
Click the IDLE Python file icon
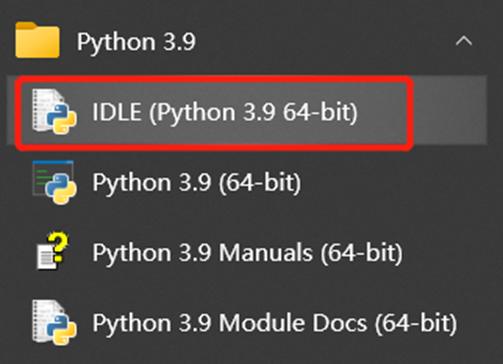coord(55,112)
